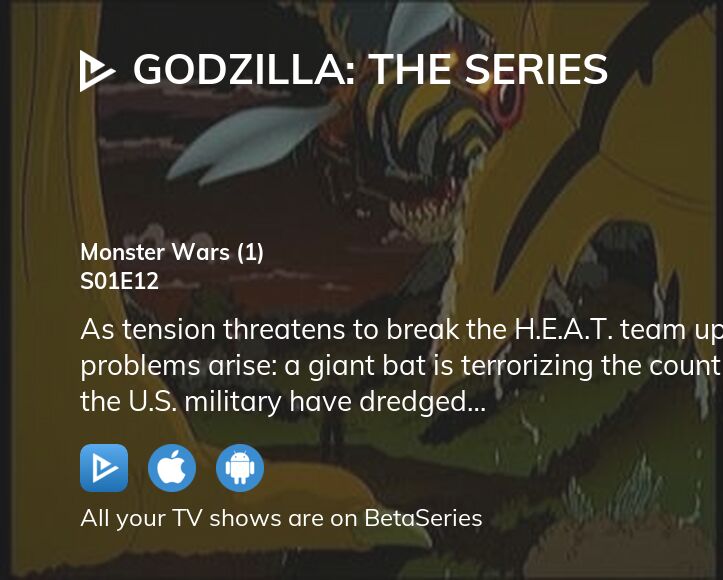Click the word "GODZILLA:" in the heading
Viewport: 723px width, 580px height.
coord(240,70)
